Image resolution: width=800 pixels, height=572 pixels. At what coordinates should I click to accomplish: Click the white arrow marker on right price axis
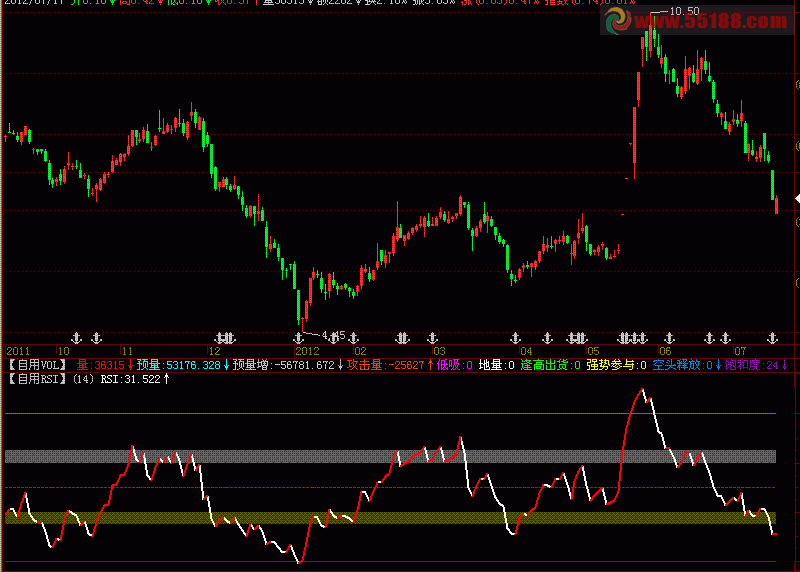tap(797, 199)
